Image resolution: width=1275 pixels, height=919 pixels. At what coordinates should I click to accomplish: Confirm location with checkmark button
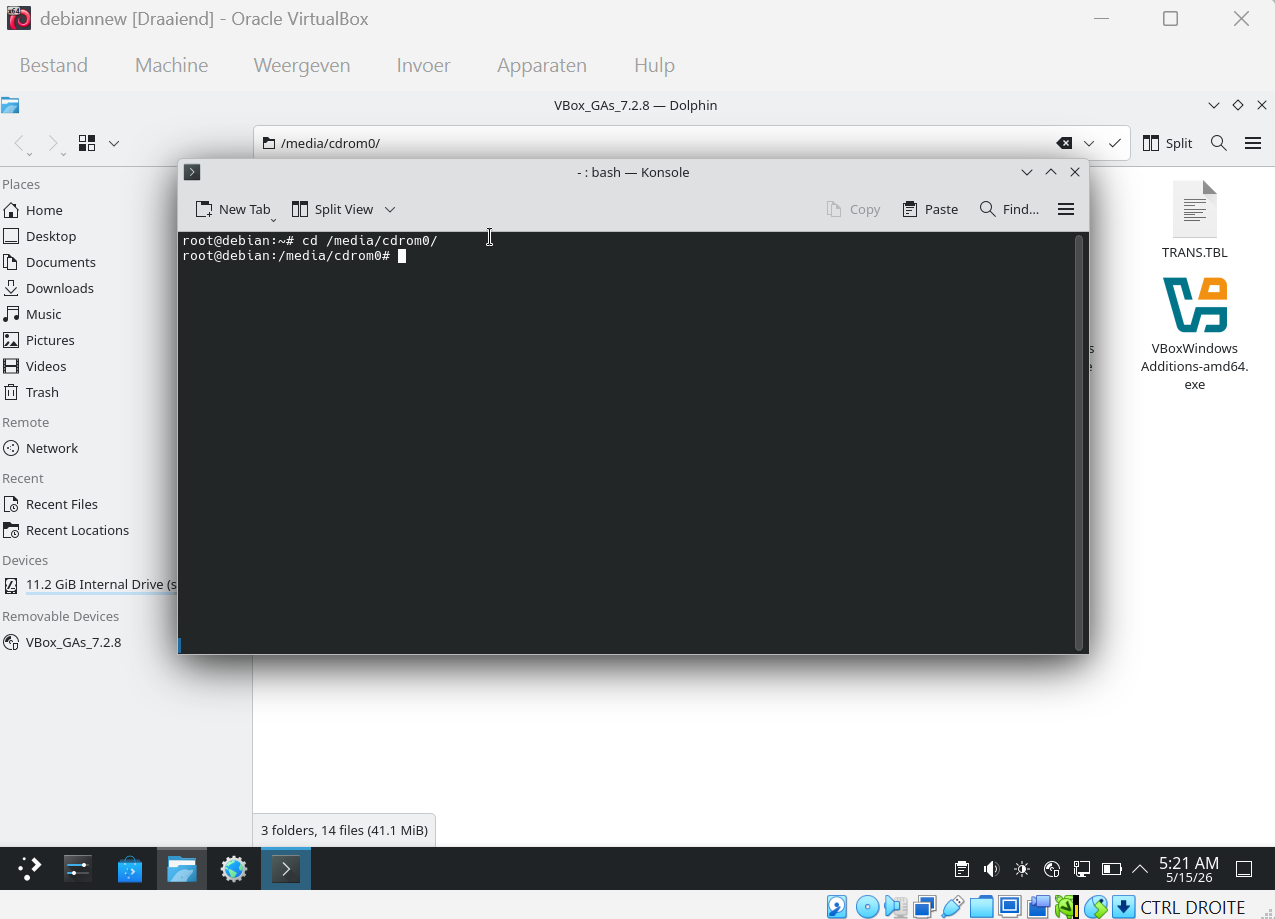[x=1115, y=143]
